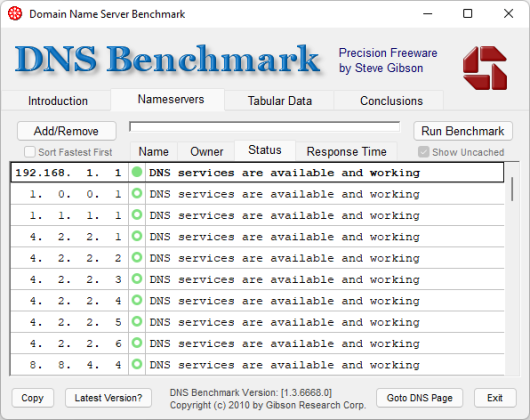
Task: Click the DNS Benchmark Version text
Action: pyautogui.click(x=251, y=392)
